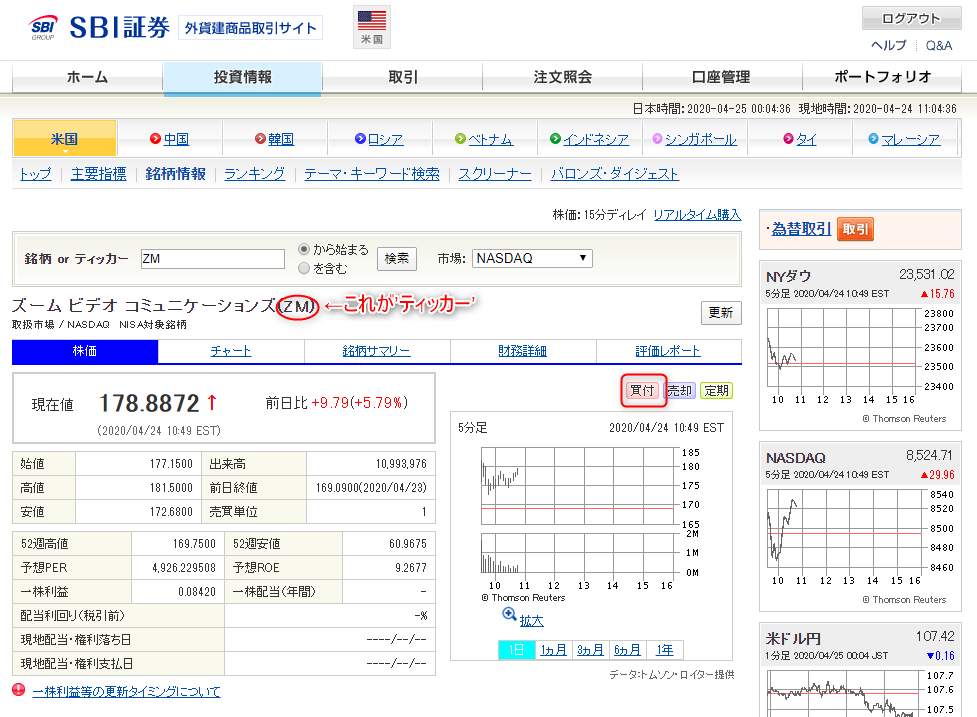
Task: Open 一株利益等の更新タイミングについて link
Action: click(x=126, y=691)
